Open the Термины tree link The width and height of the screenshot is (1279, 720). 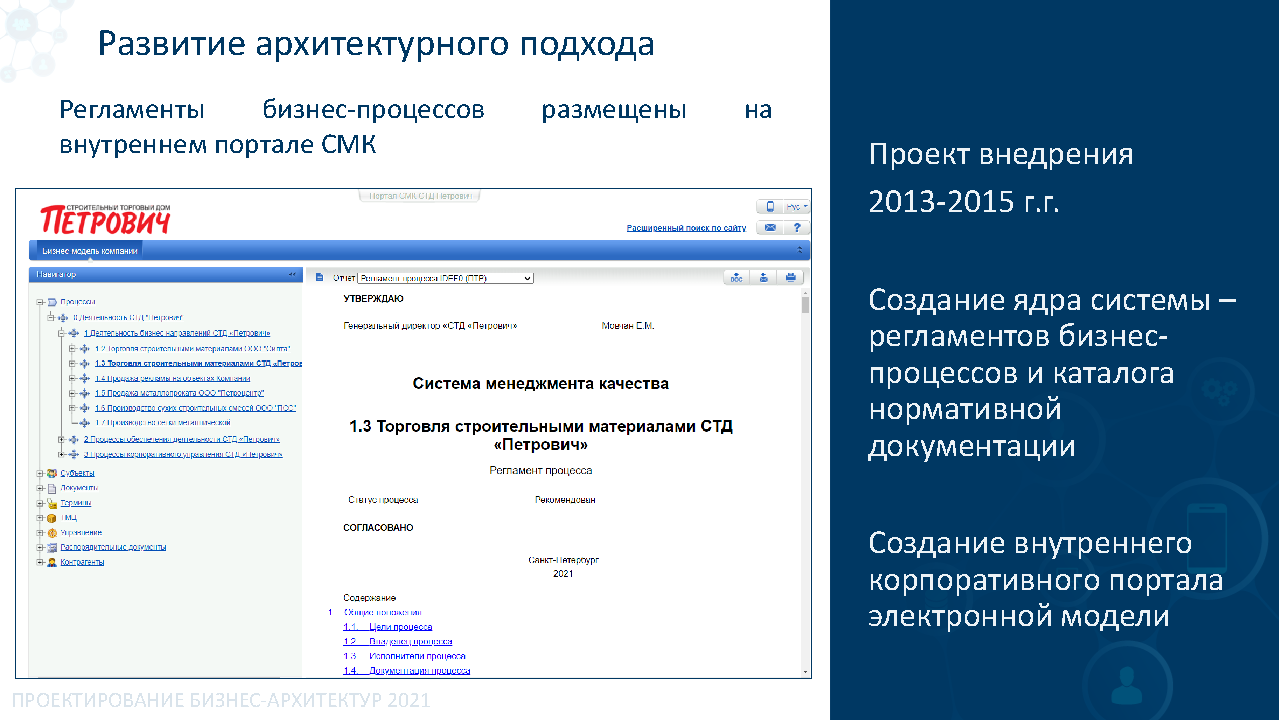point(75,503)
